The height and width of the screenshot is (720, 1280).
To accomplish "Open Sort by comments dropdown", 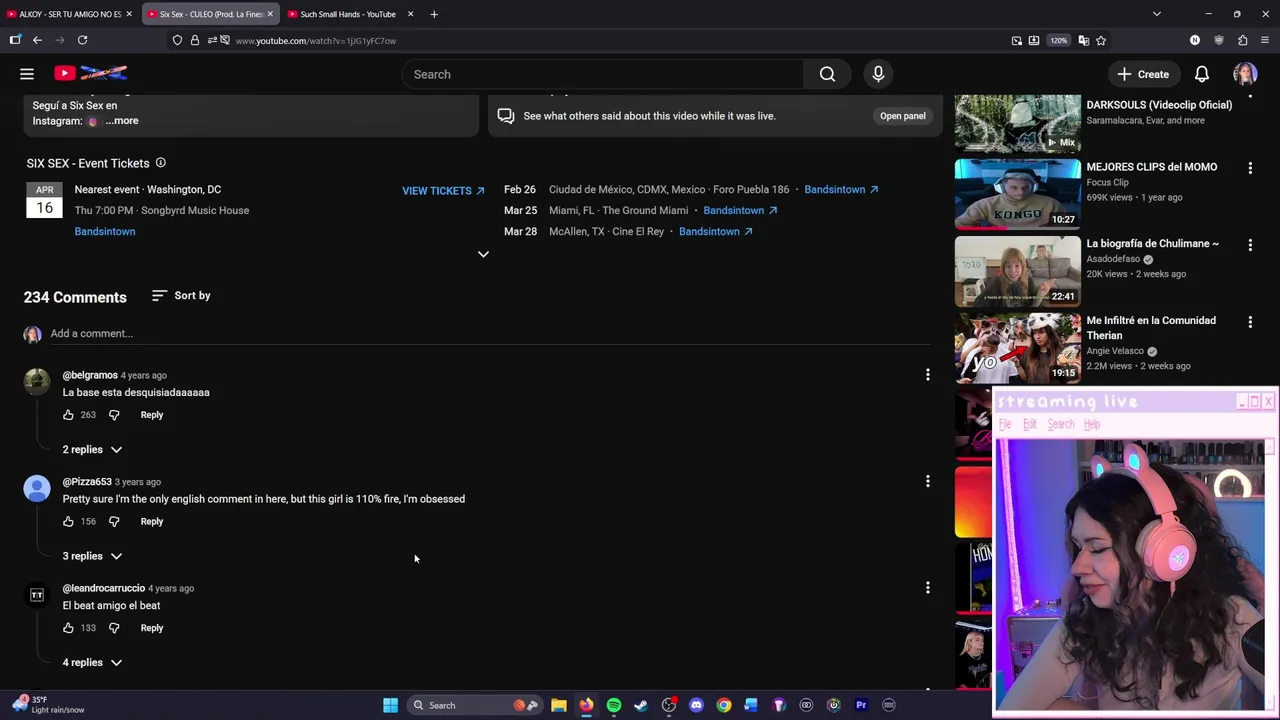I will tap(181, 296).
